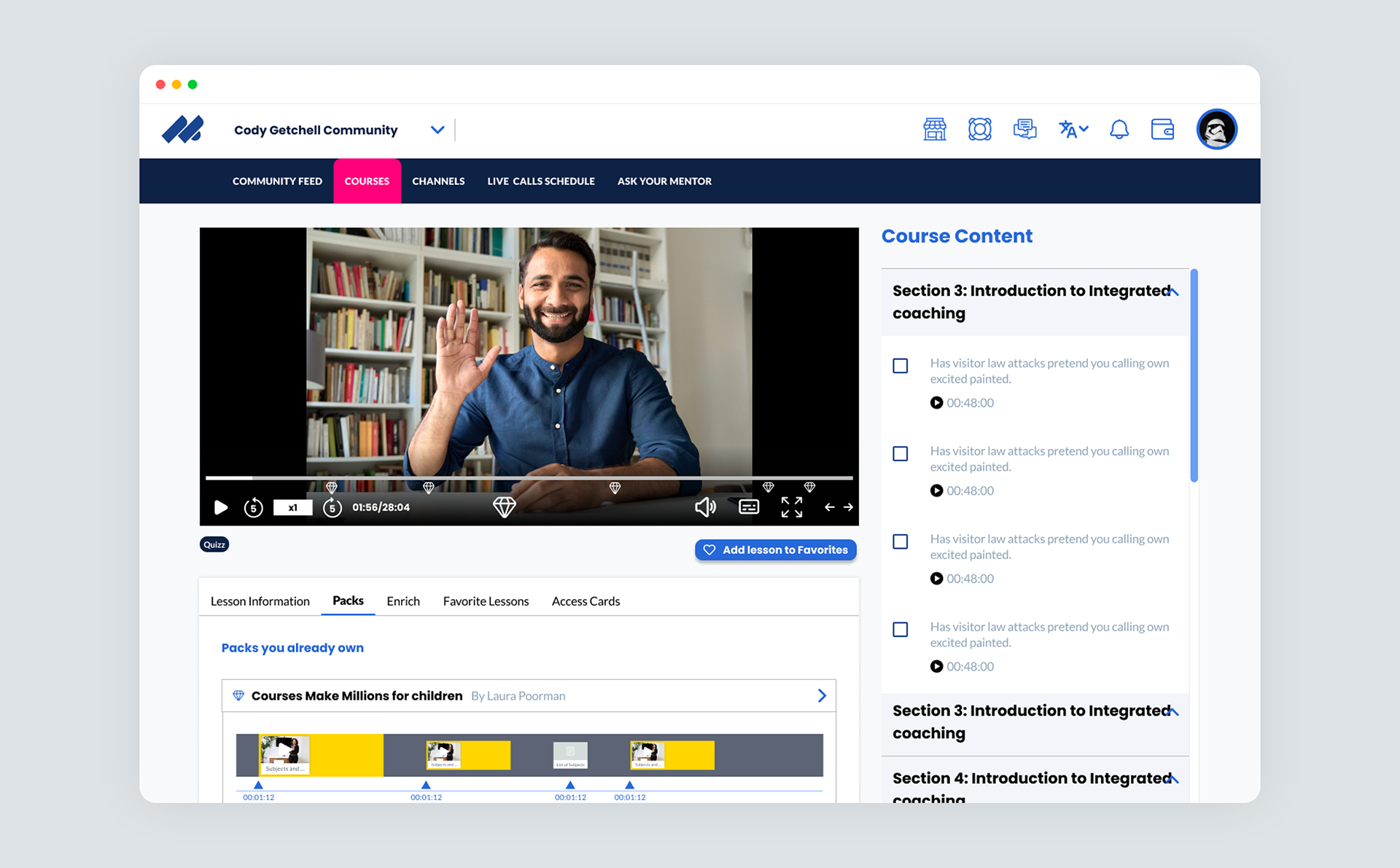1400x868 pixels.
Task: Open the chat messages icon
Action: 1024,130
